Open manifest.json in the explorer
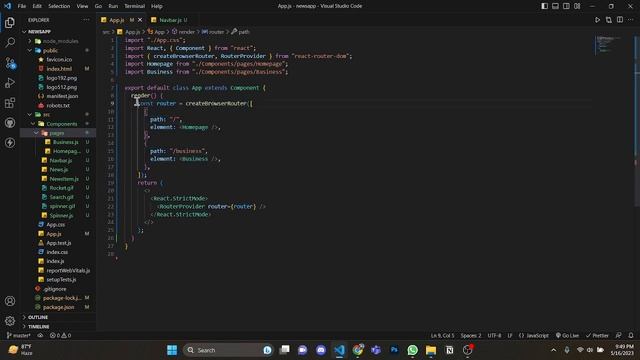The image size is (640, 360). 62,96
